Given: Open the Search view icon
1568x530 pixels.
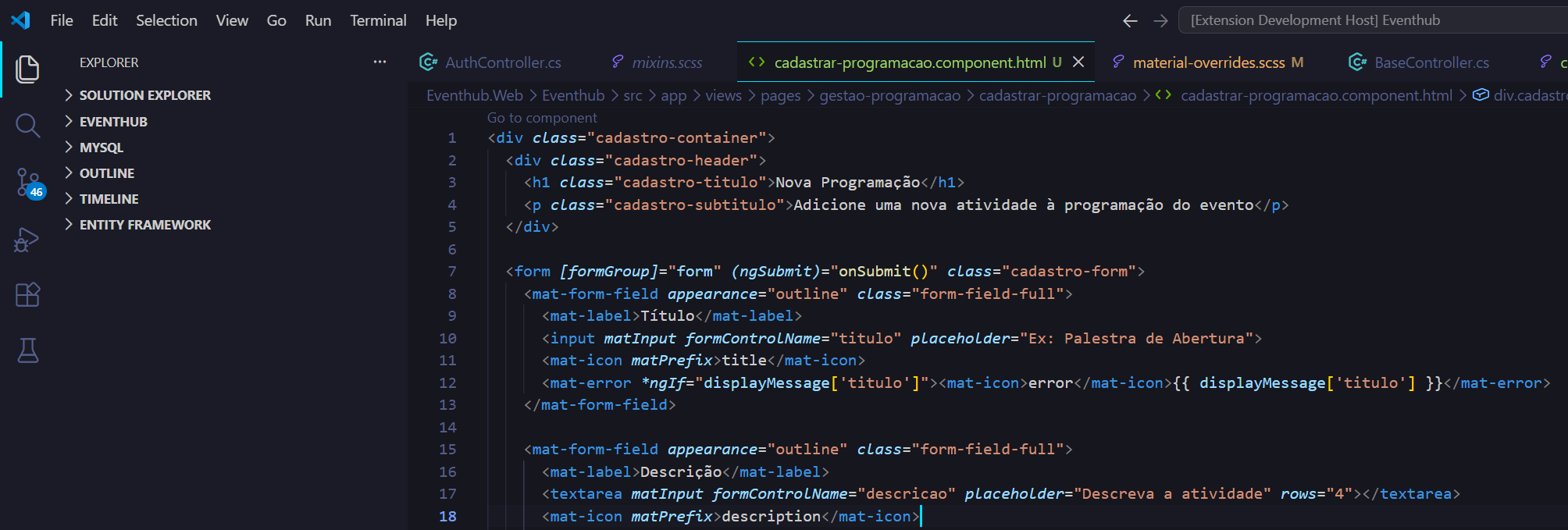Looking at the screenshot, I should 27,126.
